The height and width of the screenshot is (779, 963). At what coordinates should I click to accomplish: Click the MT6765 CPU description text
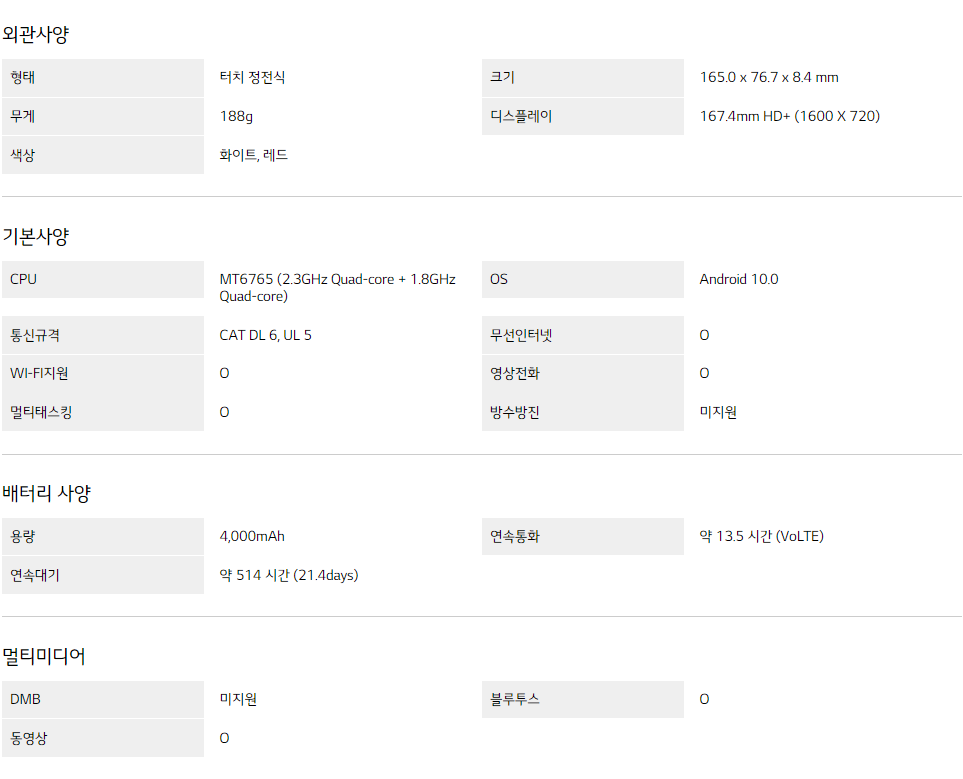pyautogui.click(x=337, y=288)
